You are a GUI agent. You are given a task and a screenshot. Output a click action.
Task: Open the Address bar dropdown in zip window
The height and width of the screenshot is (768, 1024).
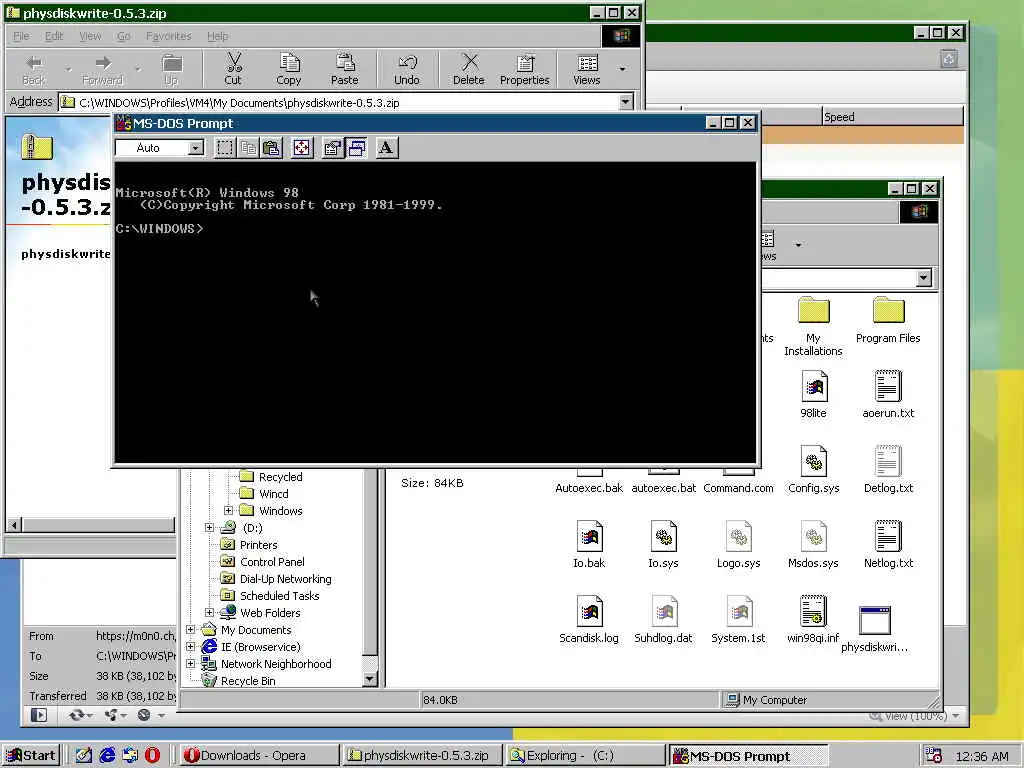coord(626,103)
